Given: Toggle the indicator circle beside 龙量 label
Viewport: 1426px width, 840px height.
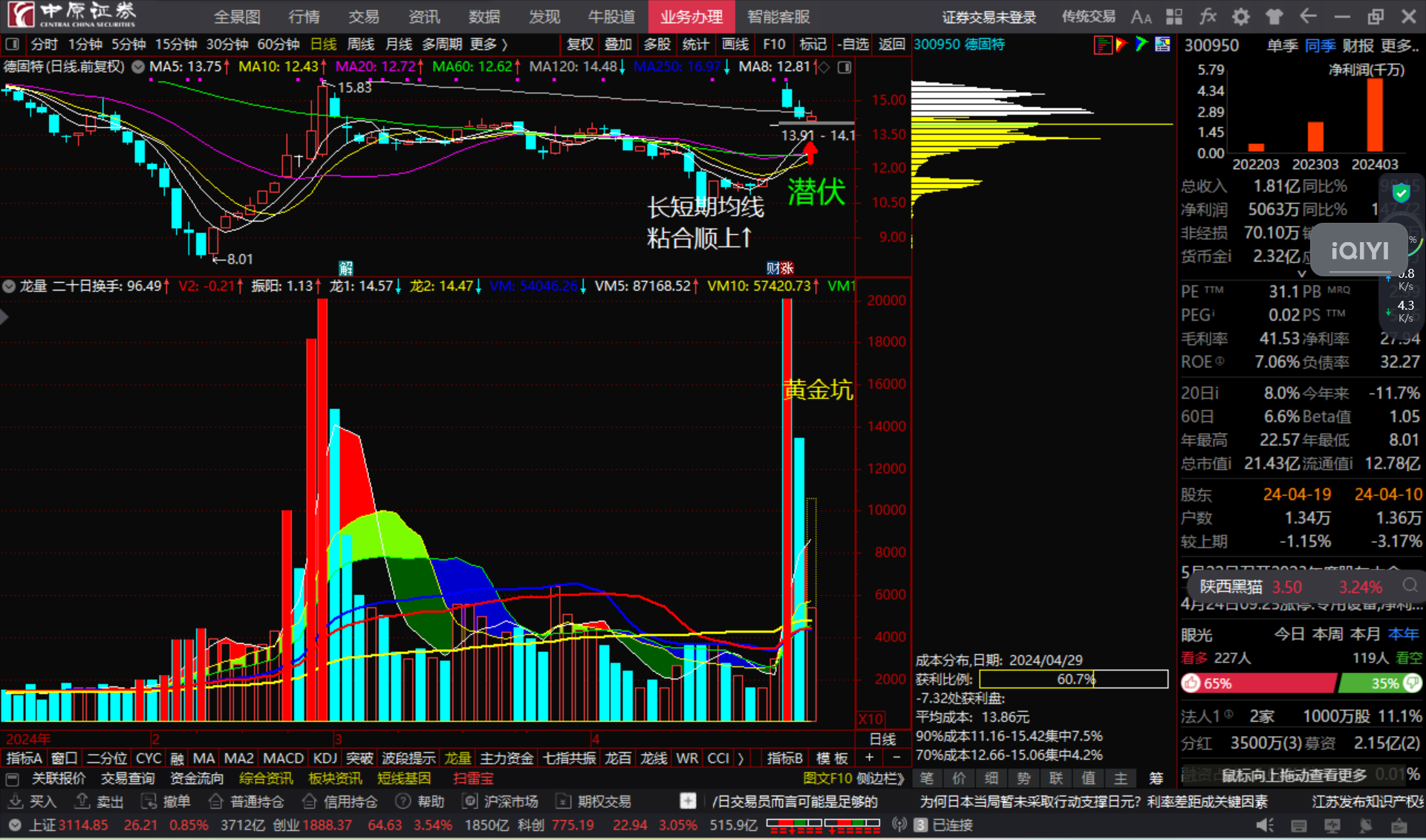Looking at the screenshot, I should pyautogui.click(x=9, y=286).
